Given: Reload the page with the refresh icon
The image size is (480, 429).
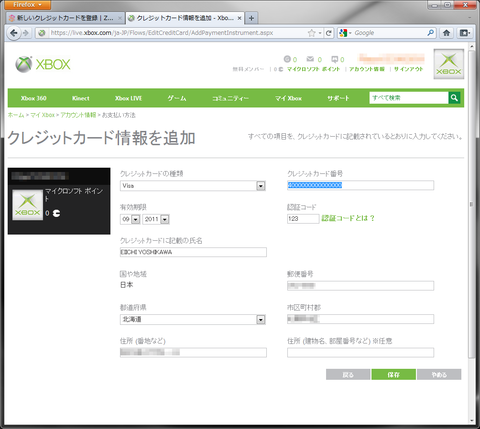Looking at the screenshot, I should click(329, 33).
